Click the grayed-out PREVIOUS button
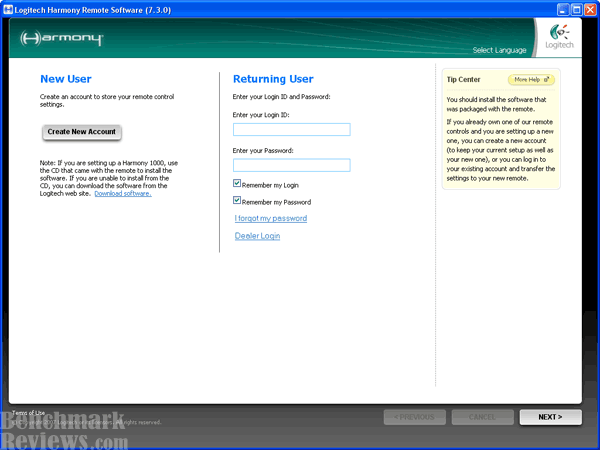Screen dimensions: 600x450 [413, 417]
